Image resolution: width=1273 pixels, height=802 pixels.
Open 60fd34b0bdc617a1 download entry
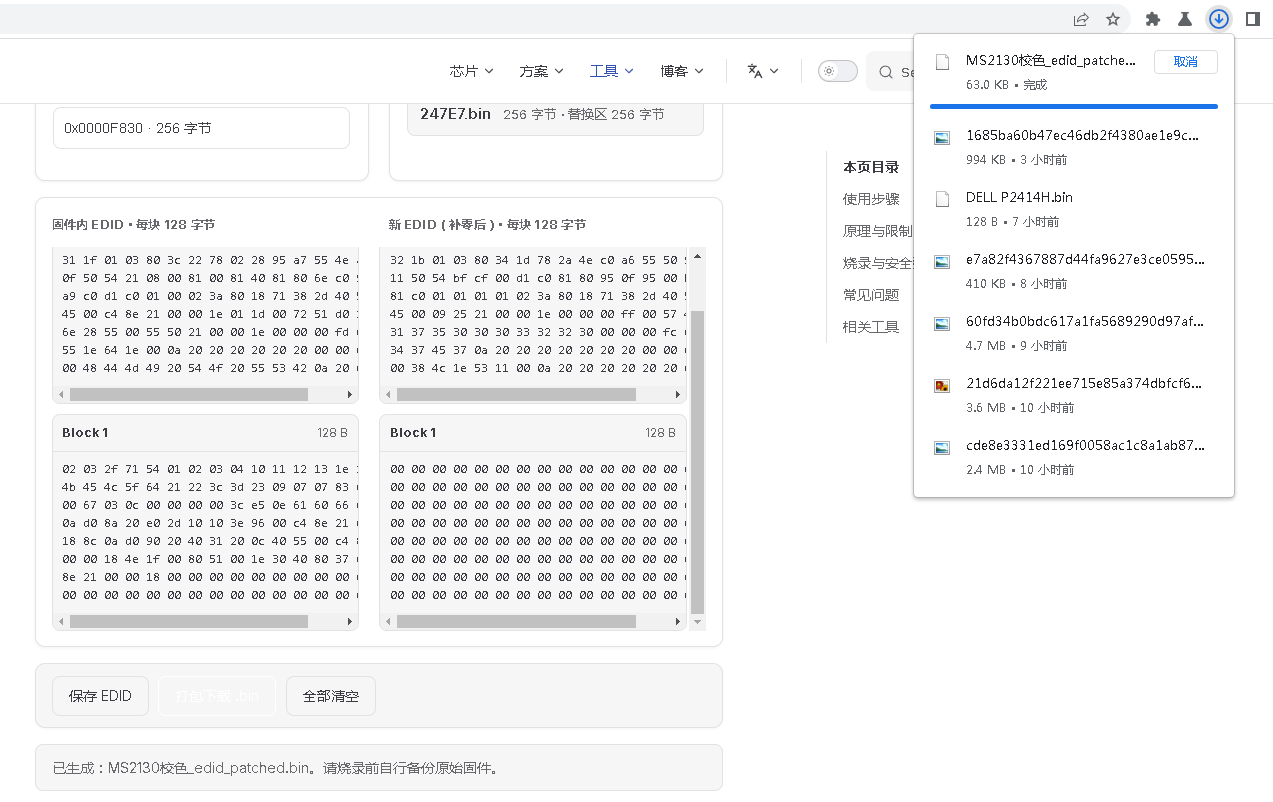pyautogui.click(x=1085, y=322)
